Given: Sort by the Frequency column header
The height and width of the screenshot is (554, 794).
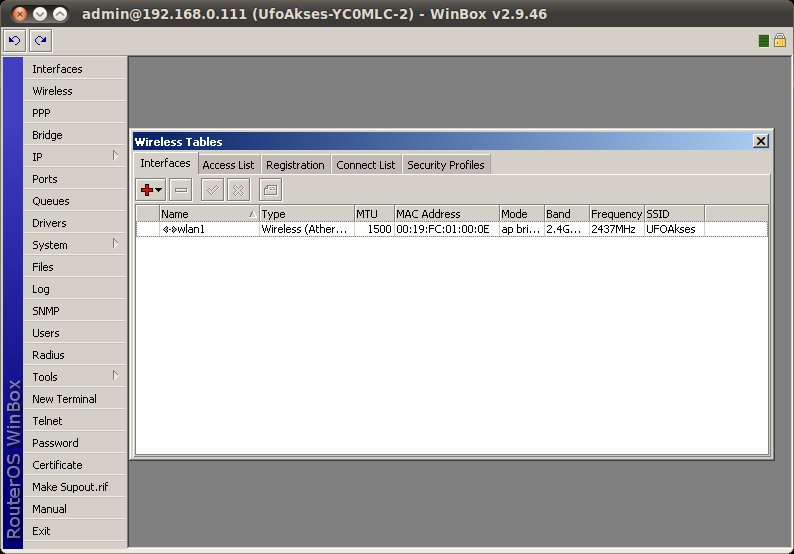Looking at the screenshot, I should tap(617, 214).
